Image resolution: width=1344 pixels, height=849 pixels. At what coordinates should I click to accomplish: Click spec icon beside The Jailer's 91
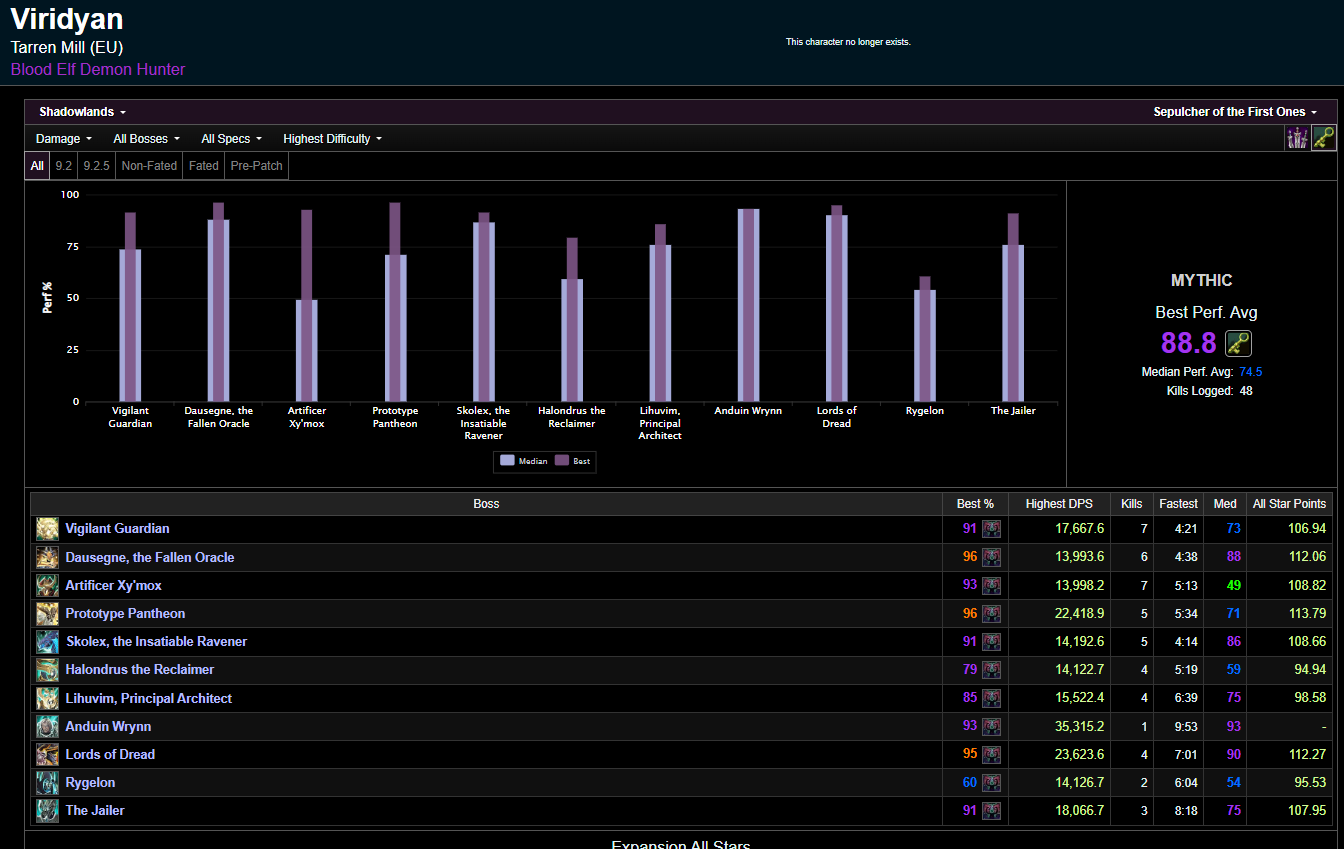pyautogui.click(x=991, y=810)
